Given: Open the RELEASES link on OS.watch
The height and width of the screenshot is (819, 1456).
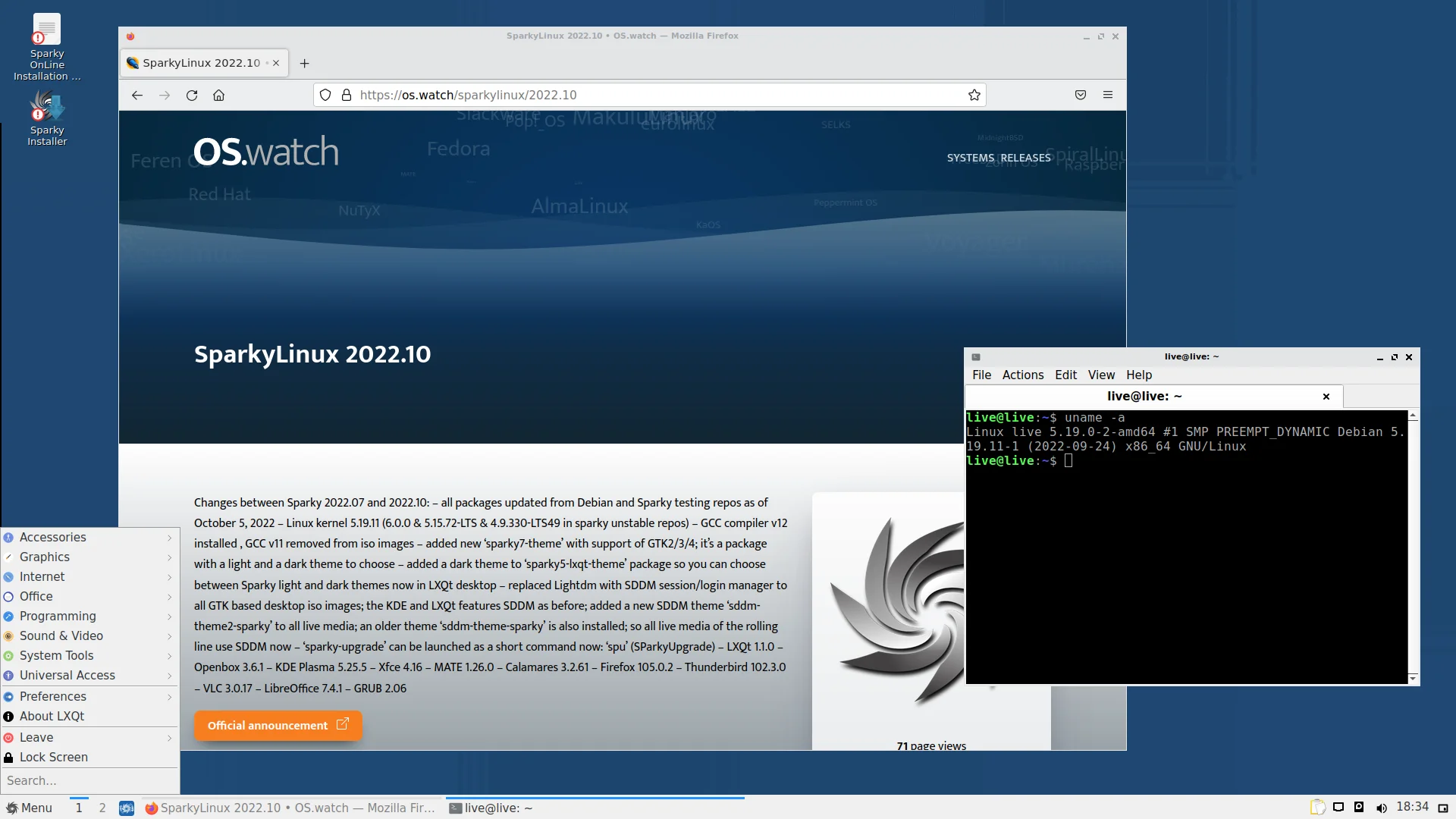Looking at the screenshot, I should pyautogui.click(x=1026, y=158).
